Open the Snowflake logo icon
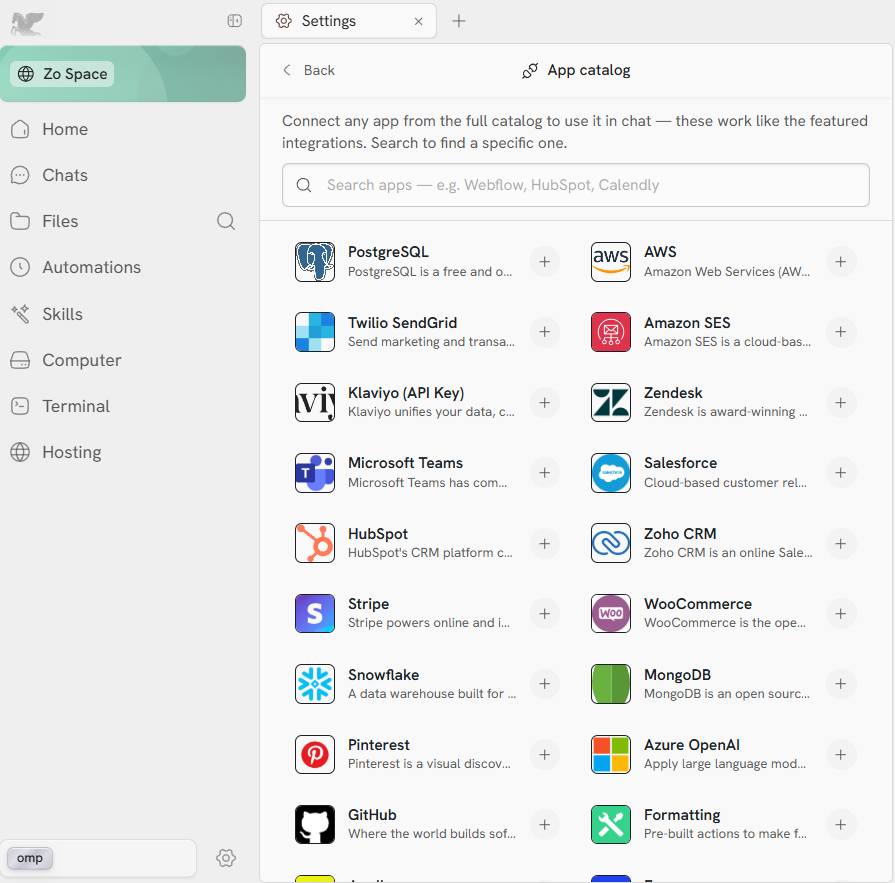 point(315,684)
